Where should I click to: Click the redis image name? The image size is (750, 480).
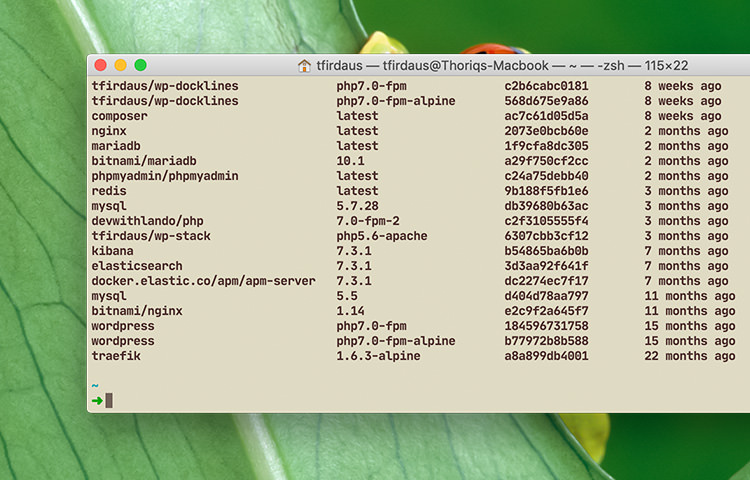pos(108,191)
